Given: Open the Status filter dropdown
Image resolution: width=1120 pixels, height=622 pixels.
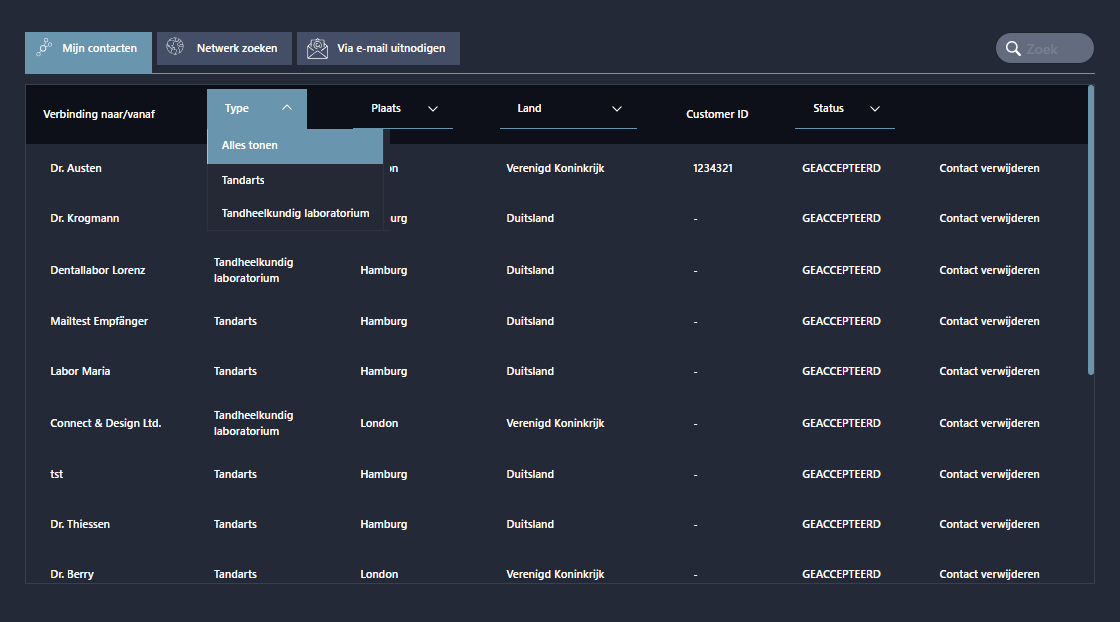Looking at the screenshot, I should click(875, 109).
